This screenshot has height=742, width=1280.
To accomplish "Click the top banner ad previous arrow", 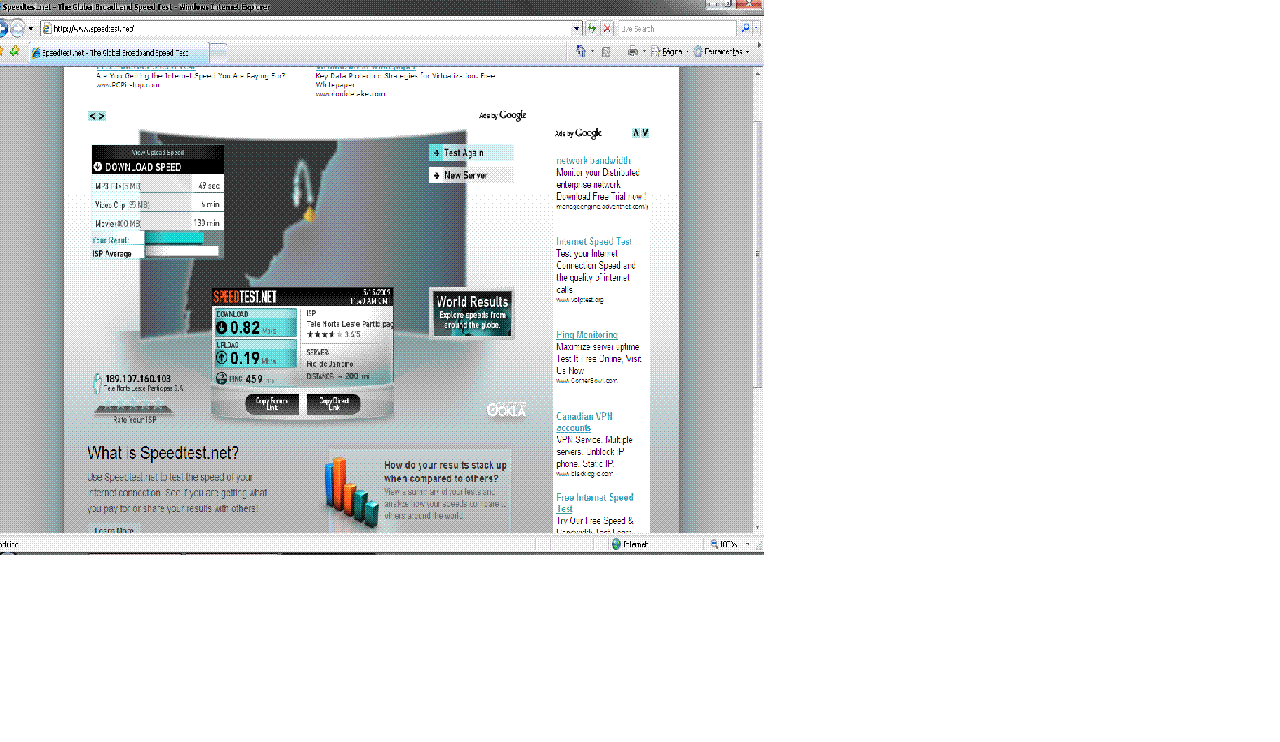I will click(92, 116).
